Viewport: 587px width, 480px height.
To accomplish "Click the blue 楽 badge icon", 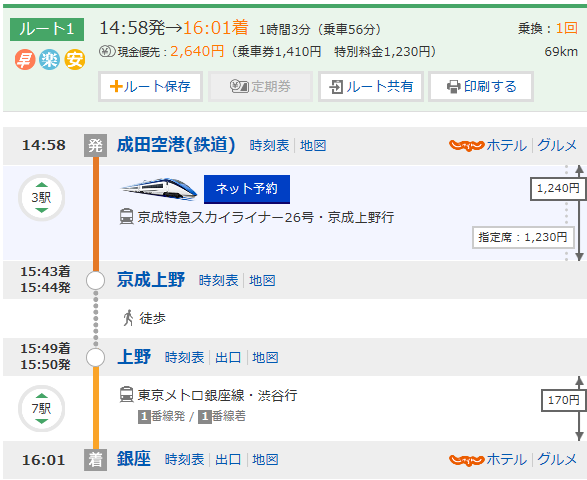I will [50, 60].
